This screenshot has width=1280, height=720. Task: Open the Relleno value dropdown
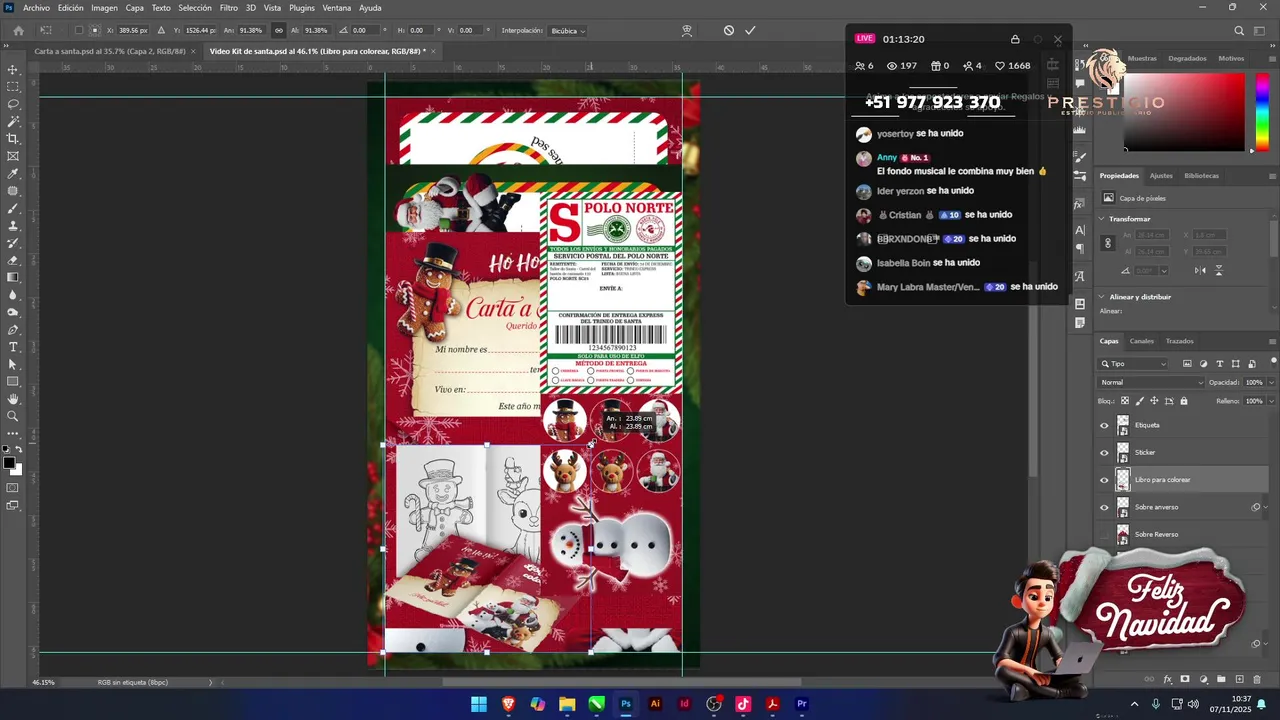pos(1271,401)
